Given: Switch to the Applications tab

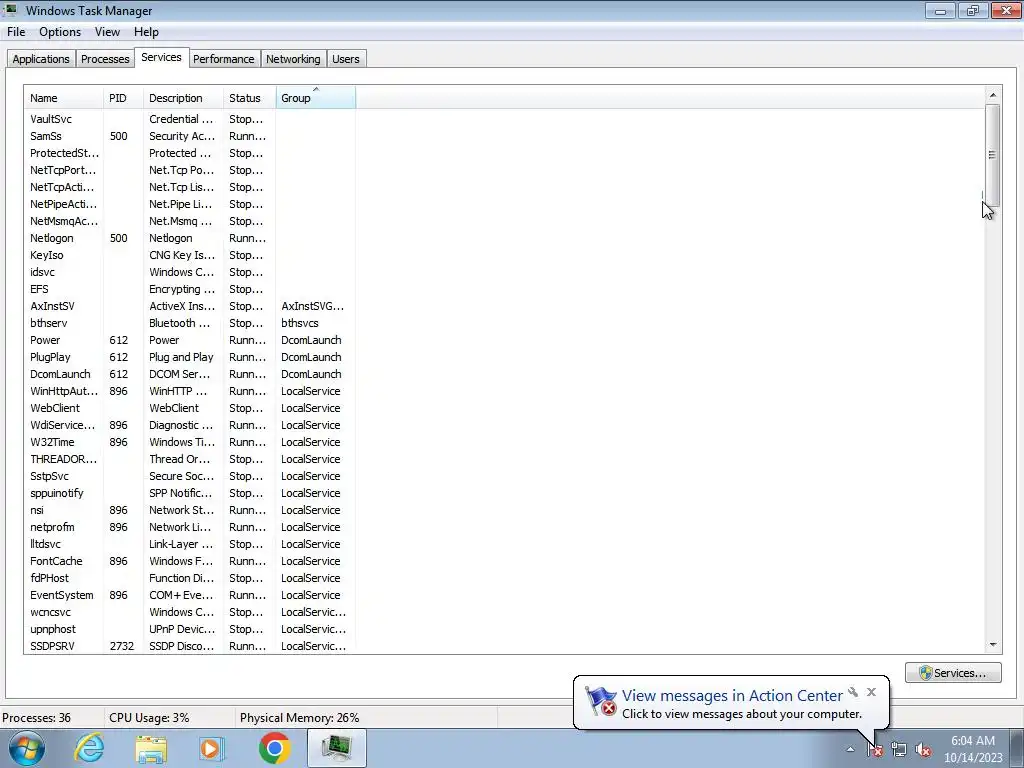Looking at the screenshot, I should [41, 59].
